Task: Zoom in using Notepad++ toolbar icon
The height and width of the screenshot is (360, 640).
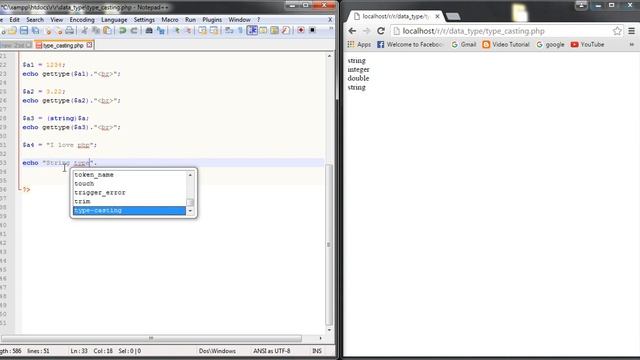Action: click(177, 31)
